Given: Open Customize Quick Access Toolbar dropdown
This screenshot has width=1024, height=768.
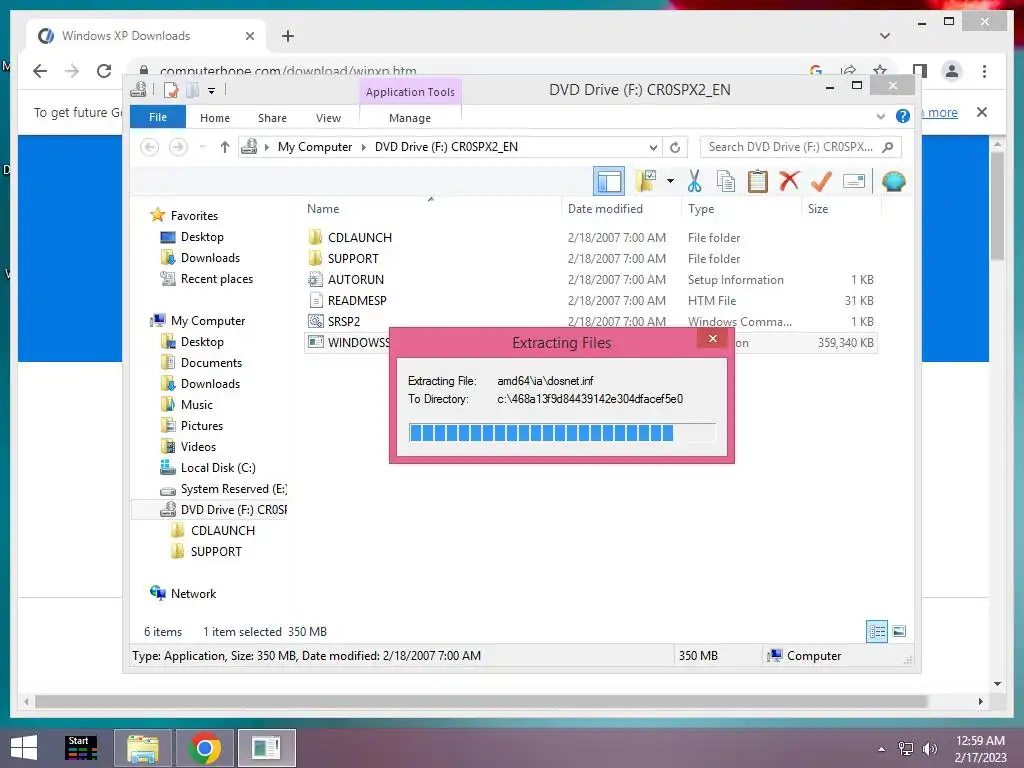Looking at the screenshot, I should tap(212, 91).
